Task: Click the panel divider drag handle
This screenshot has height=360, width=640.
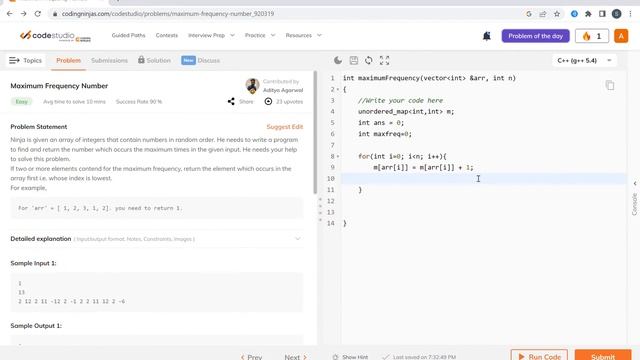Action: coord(320,209)
